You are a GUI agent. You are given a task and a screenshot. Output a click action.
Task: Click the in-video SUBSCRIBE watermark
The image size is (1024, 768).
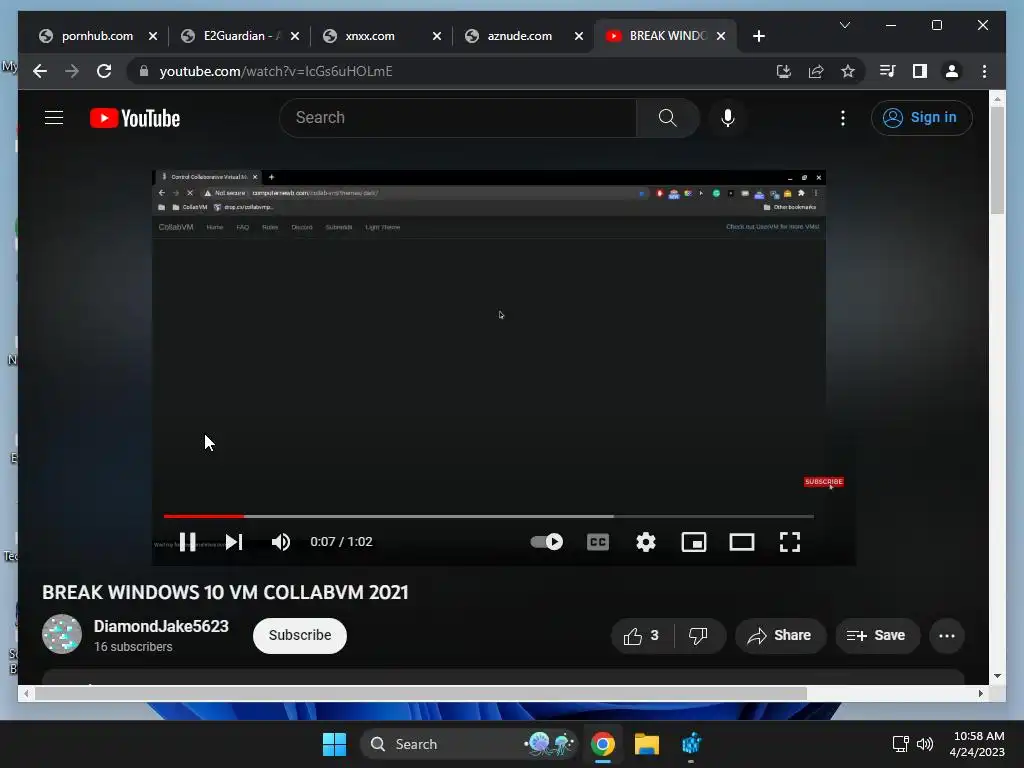(x=824, y=482)
